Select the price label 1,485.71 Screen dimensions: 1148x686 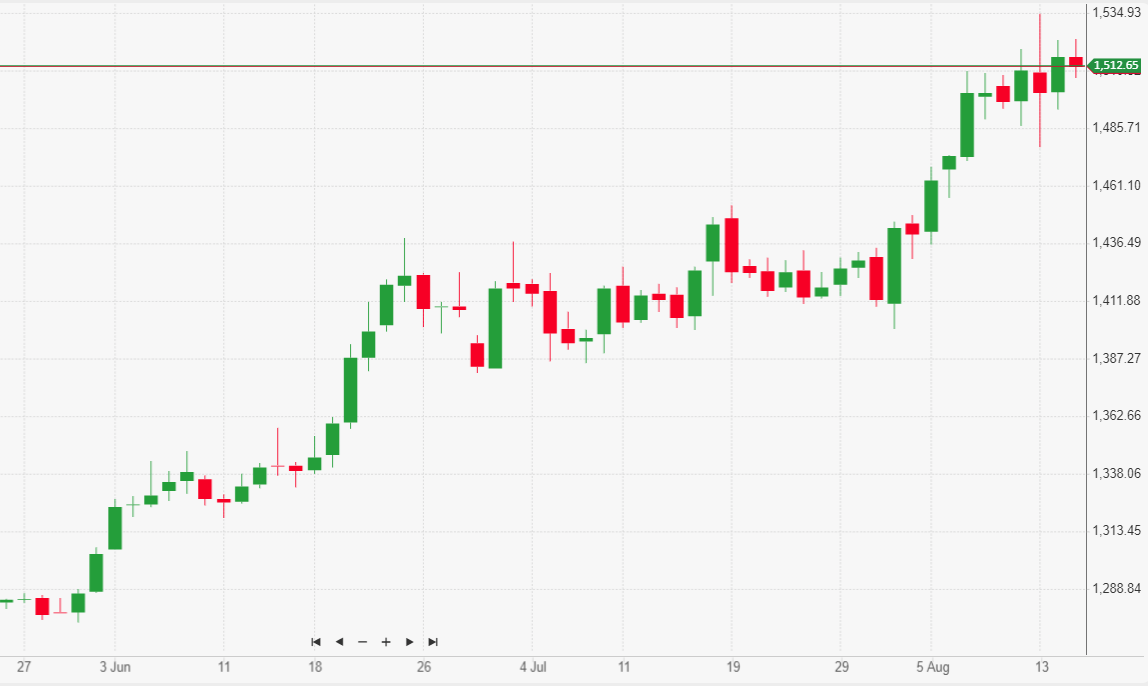1117,127
